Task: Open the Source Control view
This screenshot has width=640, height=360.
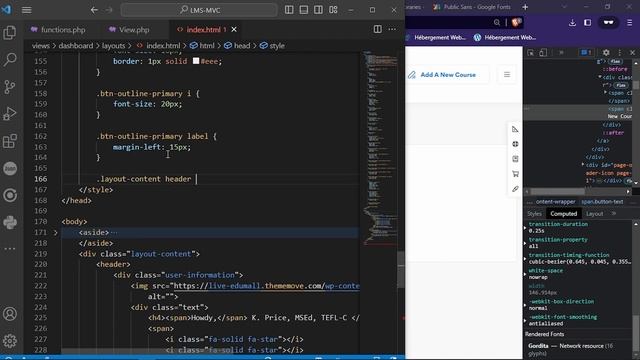Action: [10, 87]
